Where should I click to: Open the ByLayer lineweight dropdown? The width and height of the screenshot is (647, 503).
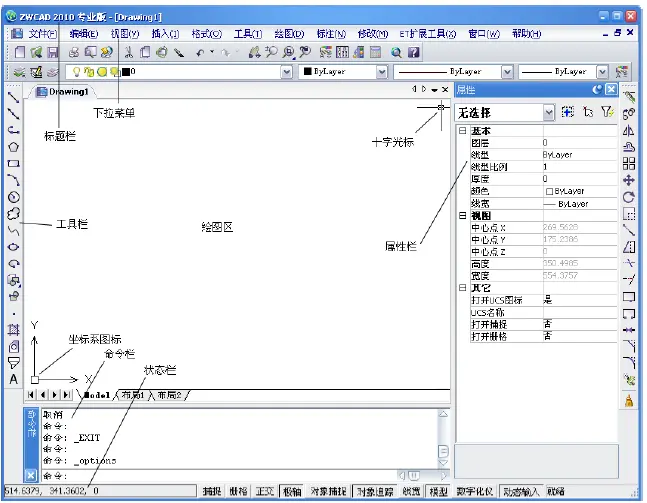point(602,72)
